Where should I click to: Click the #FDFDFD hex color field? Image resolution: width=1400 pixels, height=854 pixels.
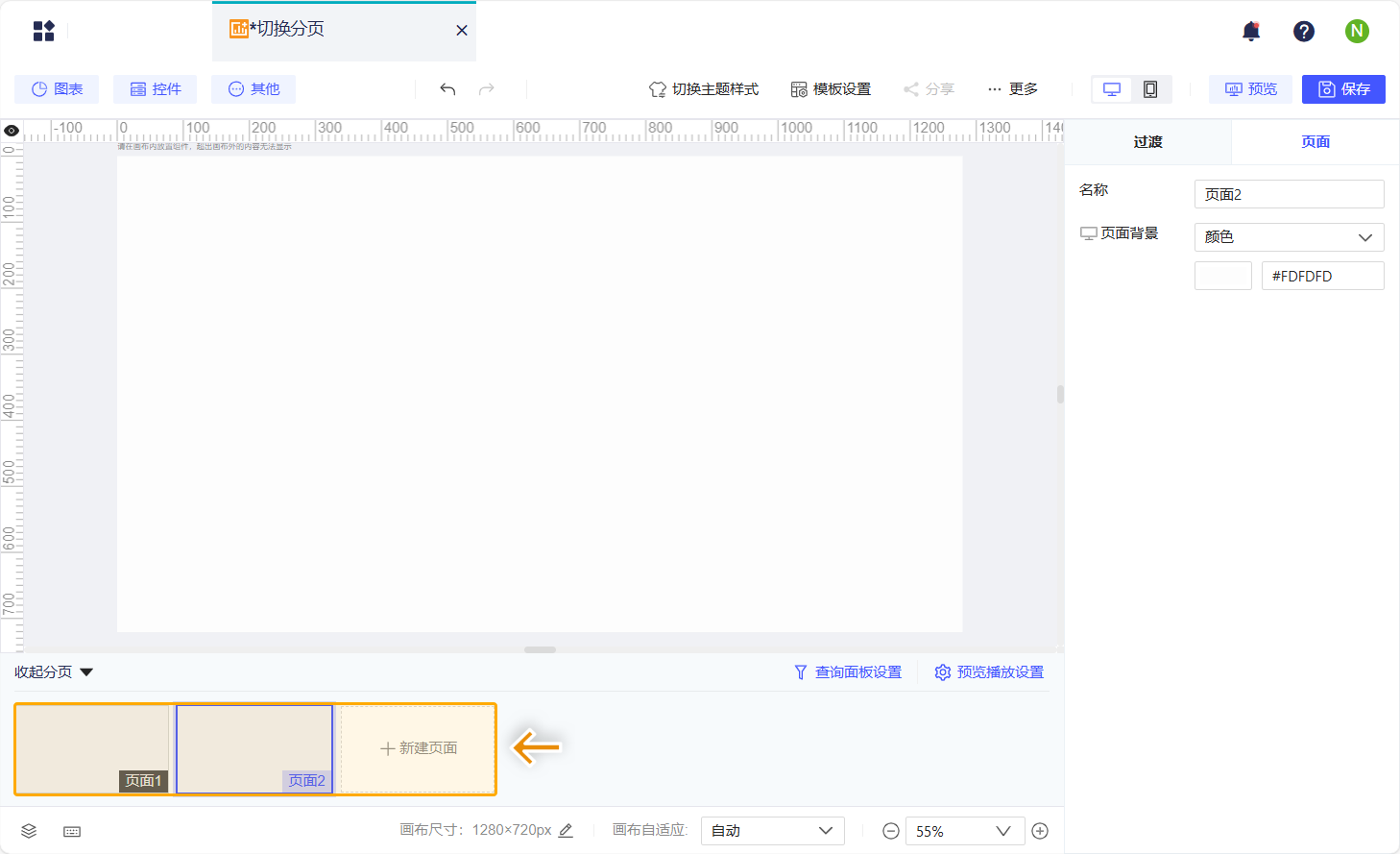point(1323,276)
